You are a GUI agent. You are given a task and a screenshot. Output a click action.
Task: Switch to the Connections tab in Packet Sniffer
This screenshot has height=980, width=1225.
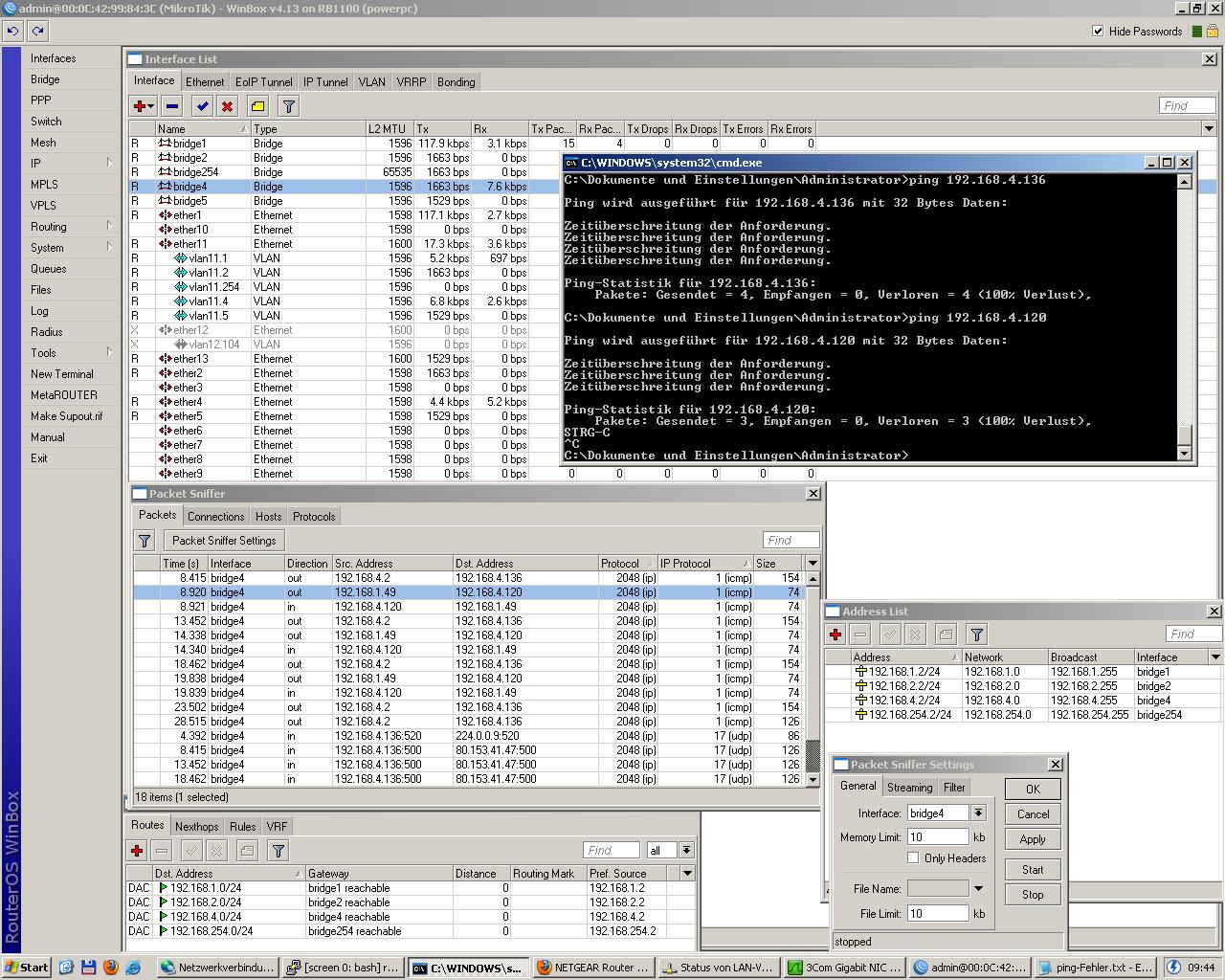point(215,517)
